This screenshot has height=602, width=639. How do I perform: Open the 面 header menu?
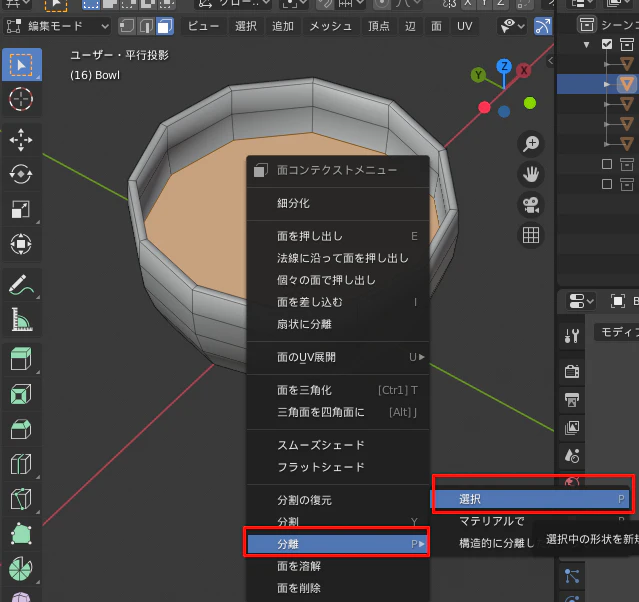pos(436,26)
